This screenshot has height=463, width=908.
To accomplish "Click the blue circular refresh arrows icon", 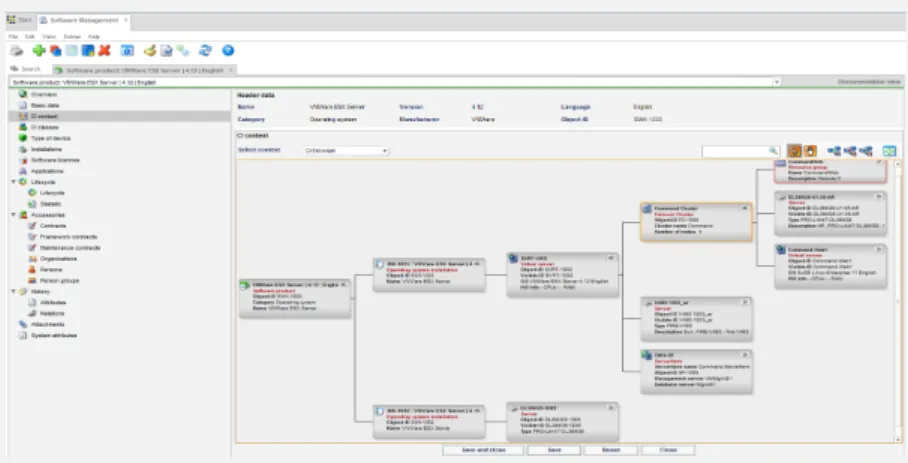I will [205, 51].
